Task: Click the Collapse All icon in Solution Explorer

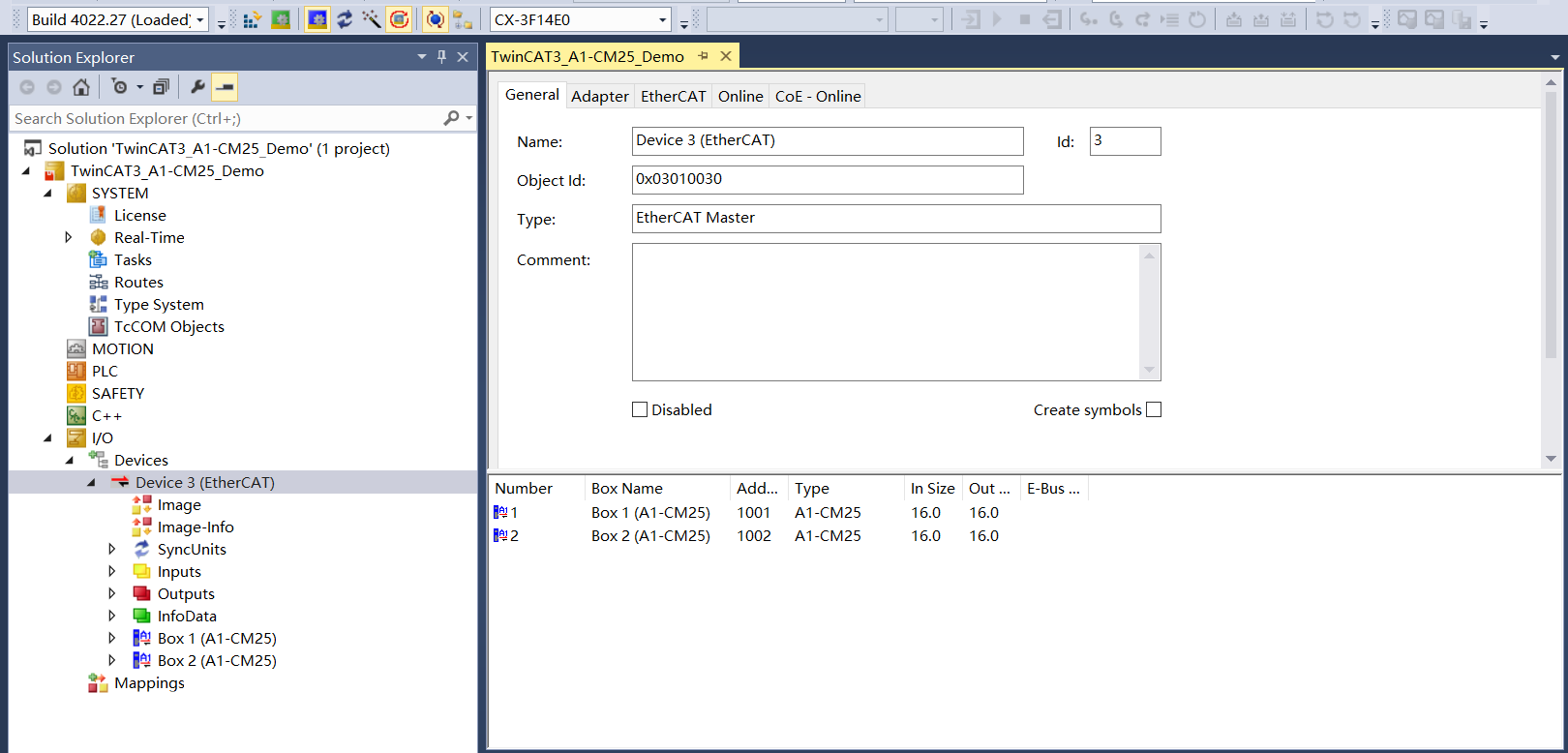Action: point(161,87)
